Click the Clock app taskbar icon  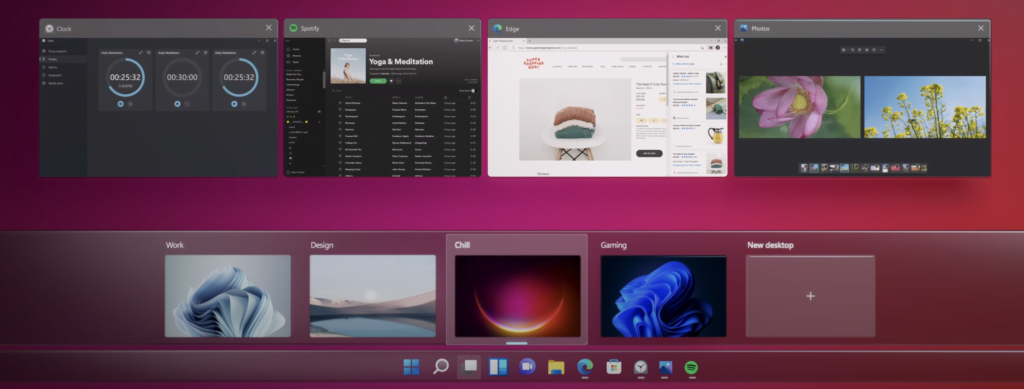click(641, 367)
